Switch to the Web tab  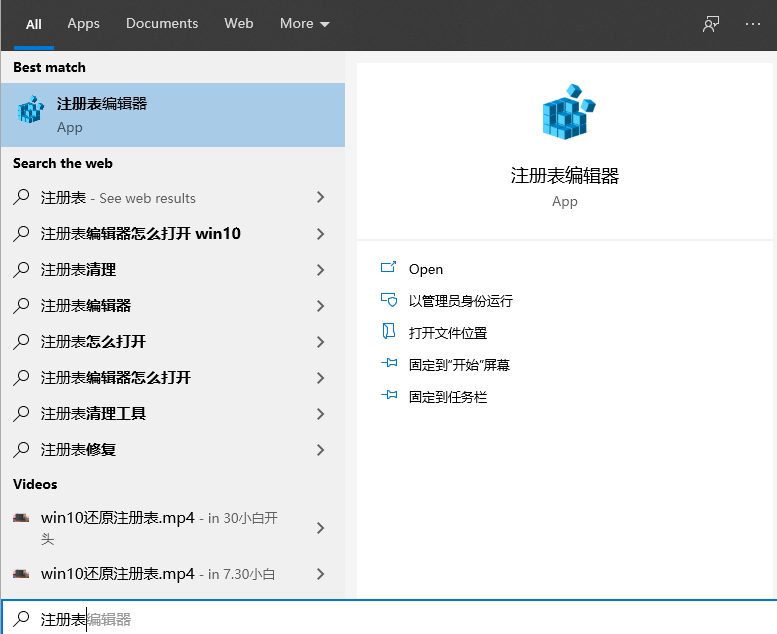coord(238,23)
